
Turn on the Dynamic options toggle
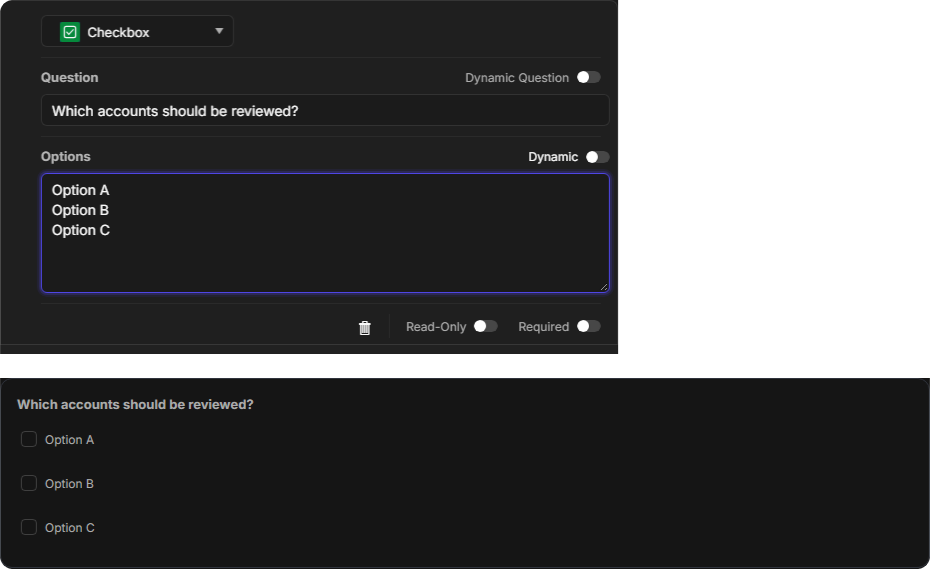click(x=597, y=157)
